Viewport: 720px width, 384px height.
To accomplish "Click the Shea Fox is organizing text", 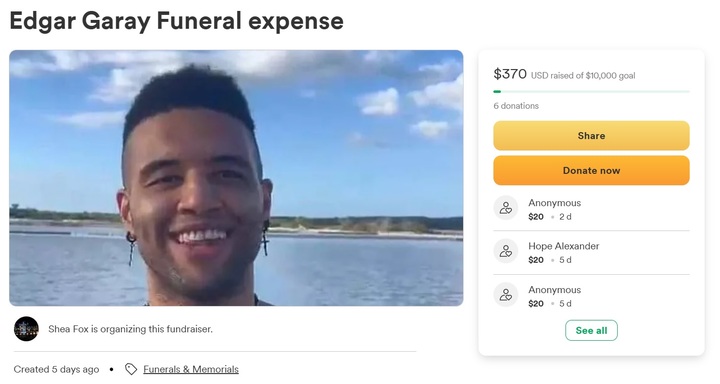I will point(130,329).
